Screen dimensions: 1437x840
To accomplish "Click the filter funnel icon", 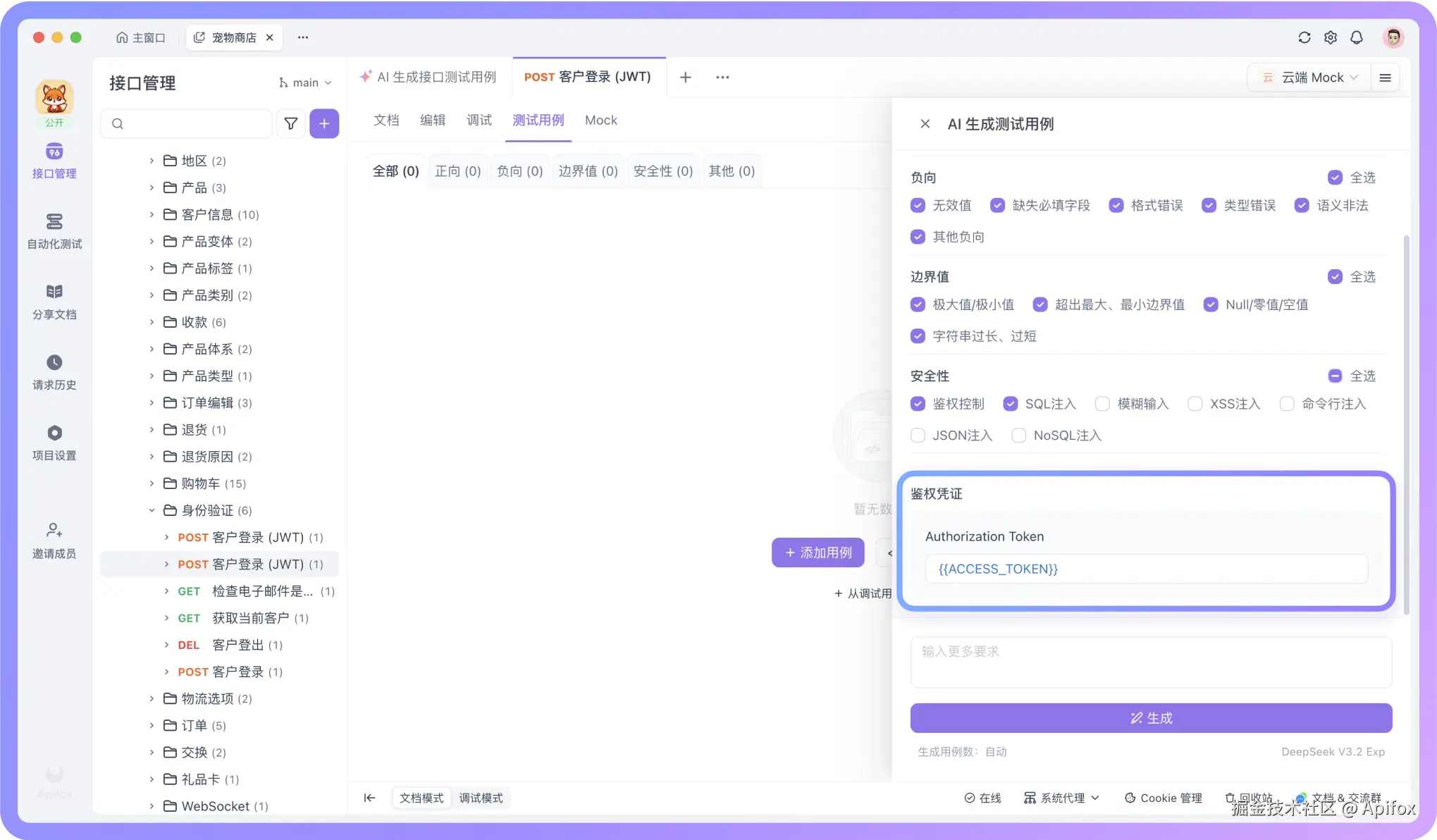I will (x=290, y=124).
